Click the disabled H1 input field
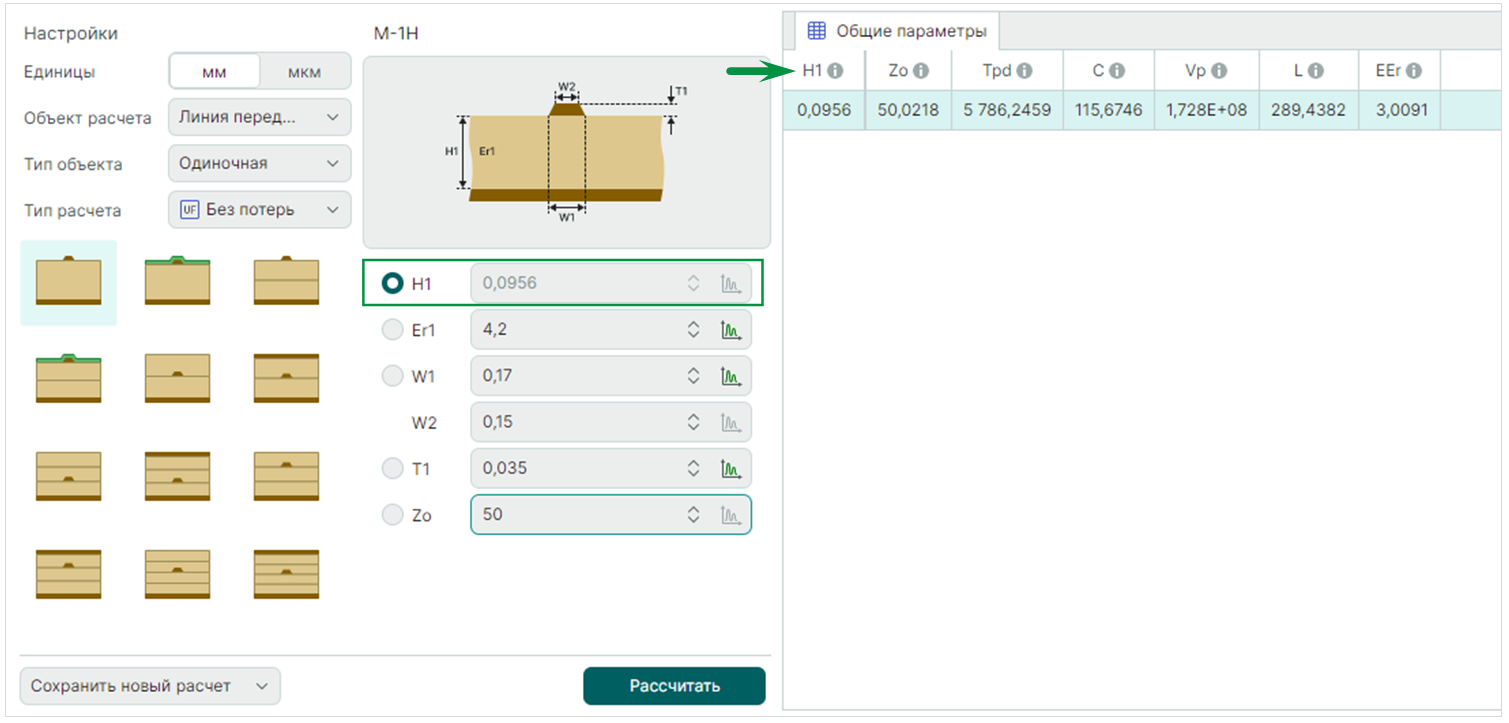The height and width of the screenshot is (723, 1509). (x=611, y=284)
